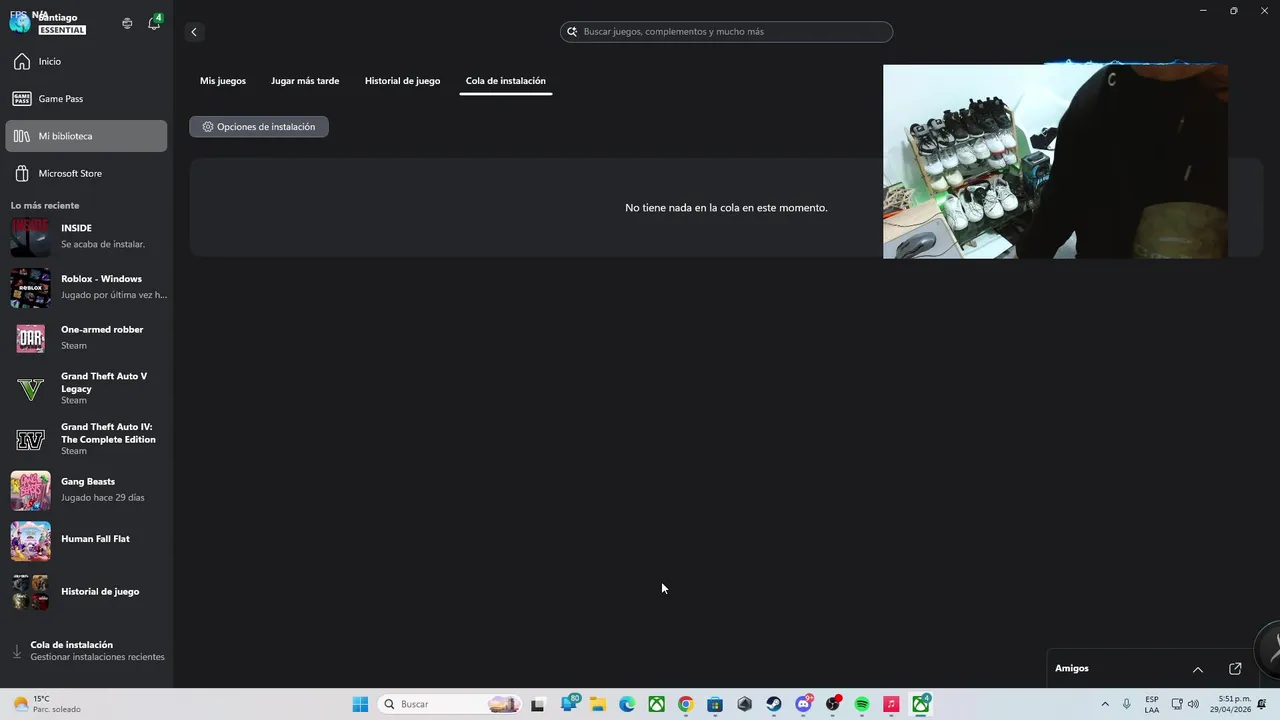This screenshot has height=720, width=1280.
Task: Show hidden system tray icons
Action: click(x=1105, y=704)
